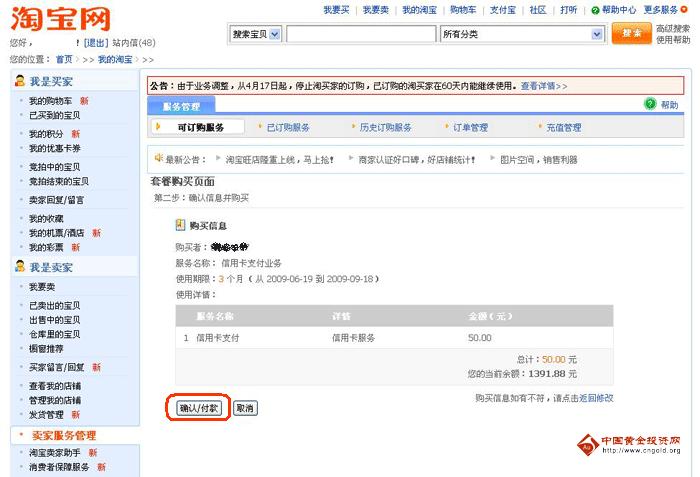The height and width of the screenshot is (477, 700).
Task: Open 我的购物车 in sidebar
Action: coord(50,101)
